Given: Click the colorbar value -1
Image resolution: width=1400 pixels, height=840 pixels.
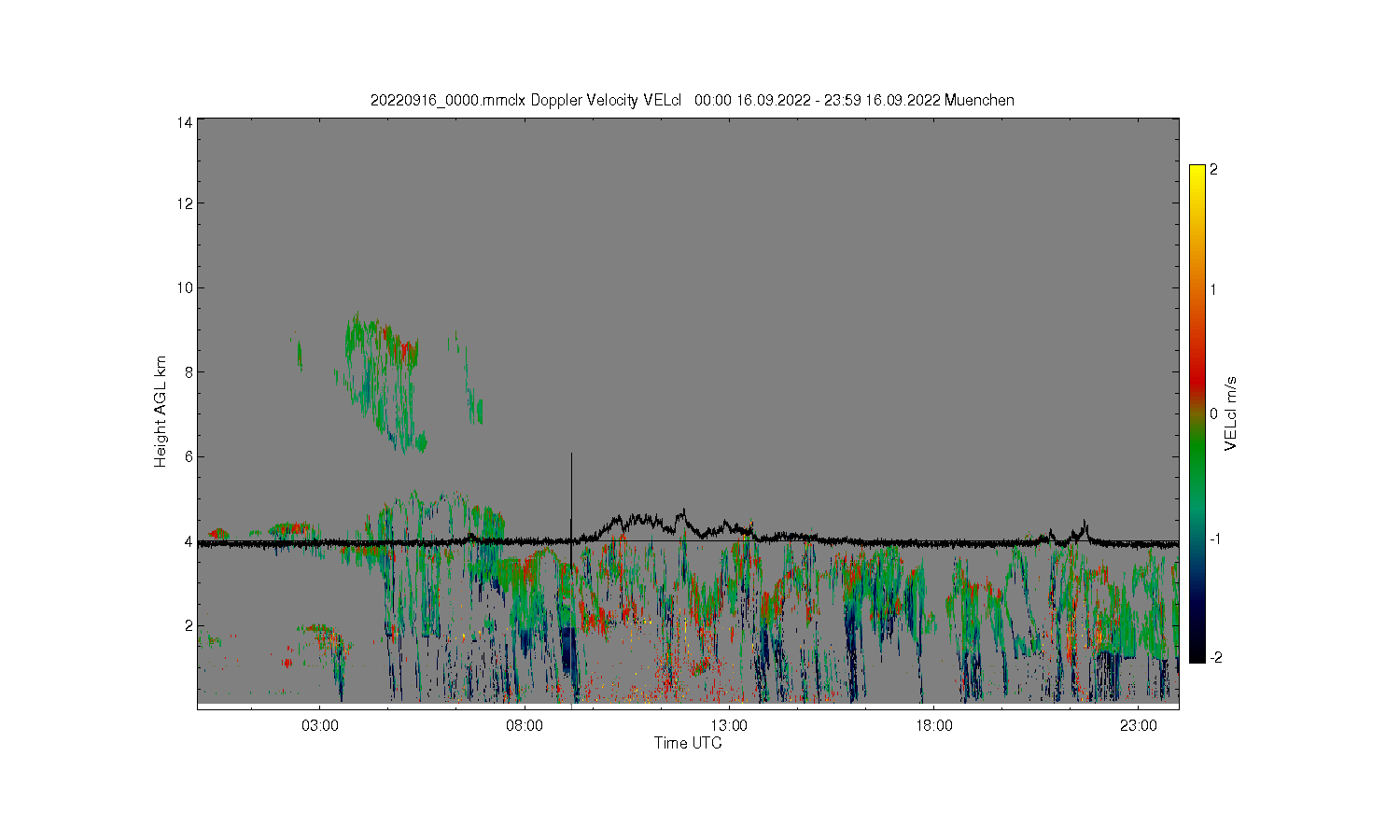Looking at the screenshot, I should 1214,539.
